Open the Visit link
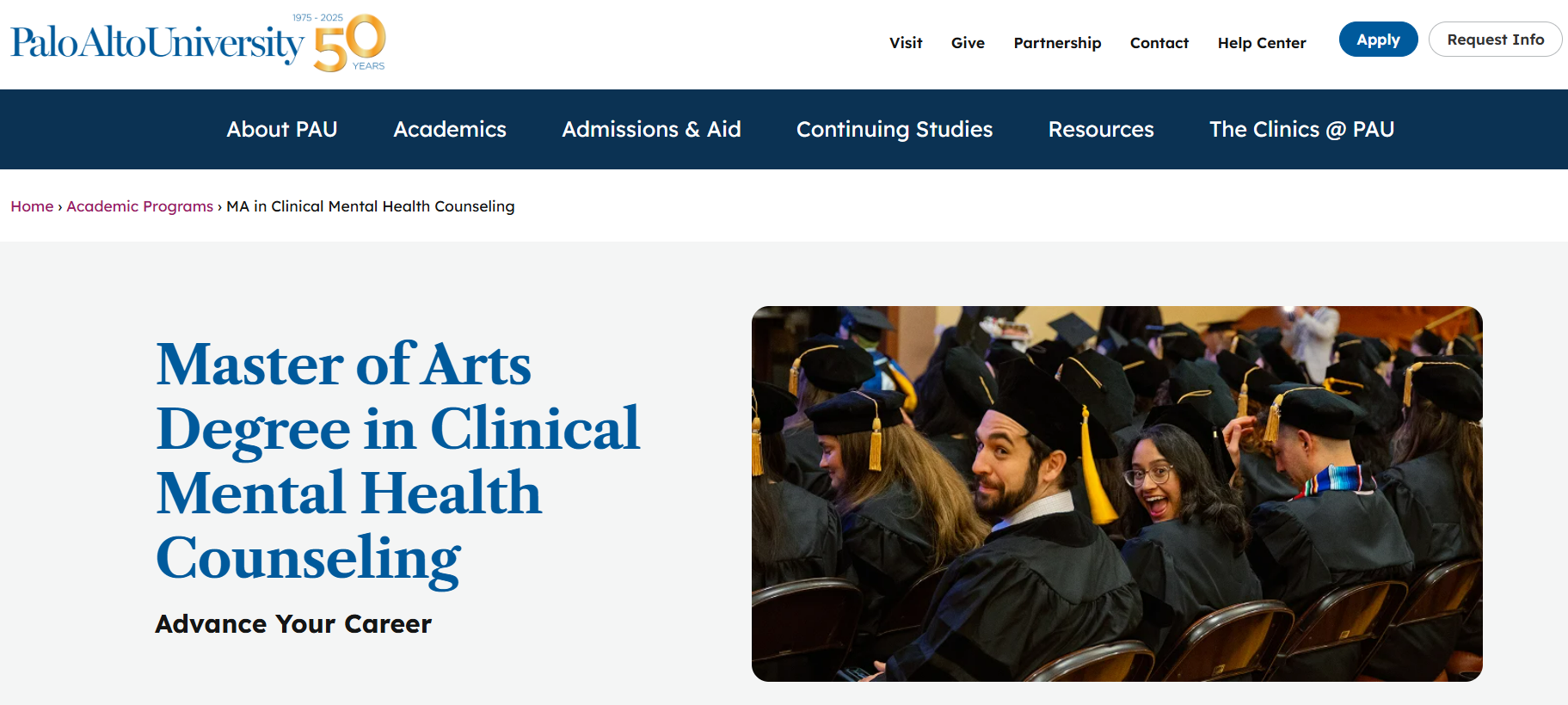This screenshot has width=1568, height=705. click(x=906, y=43)
